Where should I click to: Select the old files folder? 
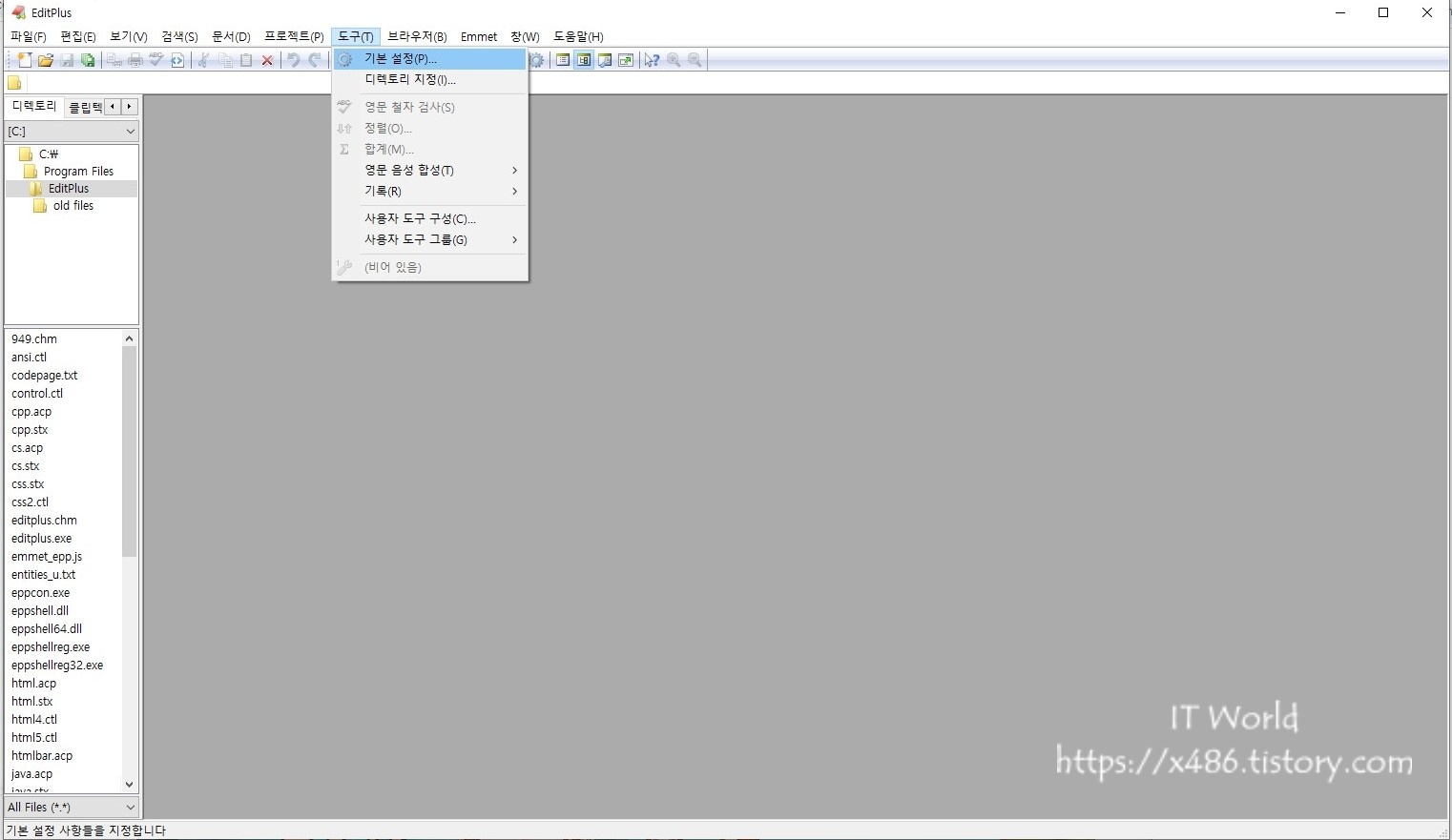point(73,206)
